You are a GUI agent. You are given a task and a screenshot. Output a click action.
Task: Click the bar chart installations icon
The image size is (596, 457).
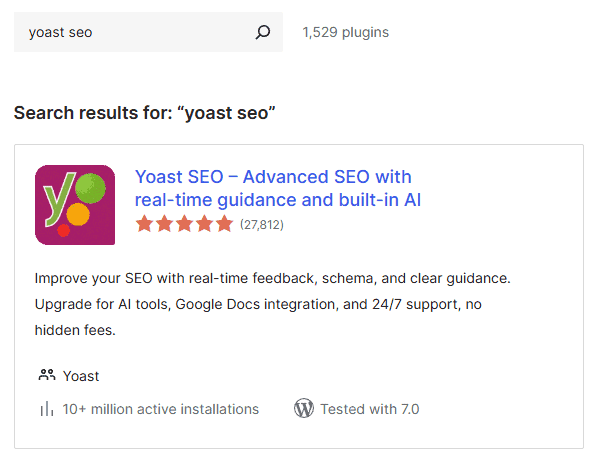(46, 409)
